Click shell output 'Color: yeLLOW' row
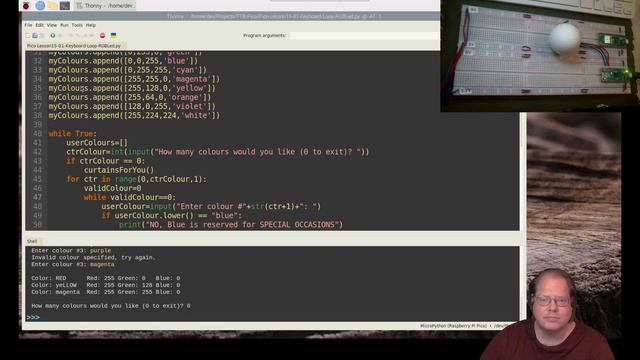The image size is (640, 360). click(x=105, y=285)
